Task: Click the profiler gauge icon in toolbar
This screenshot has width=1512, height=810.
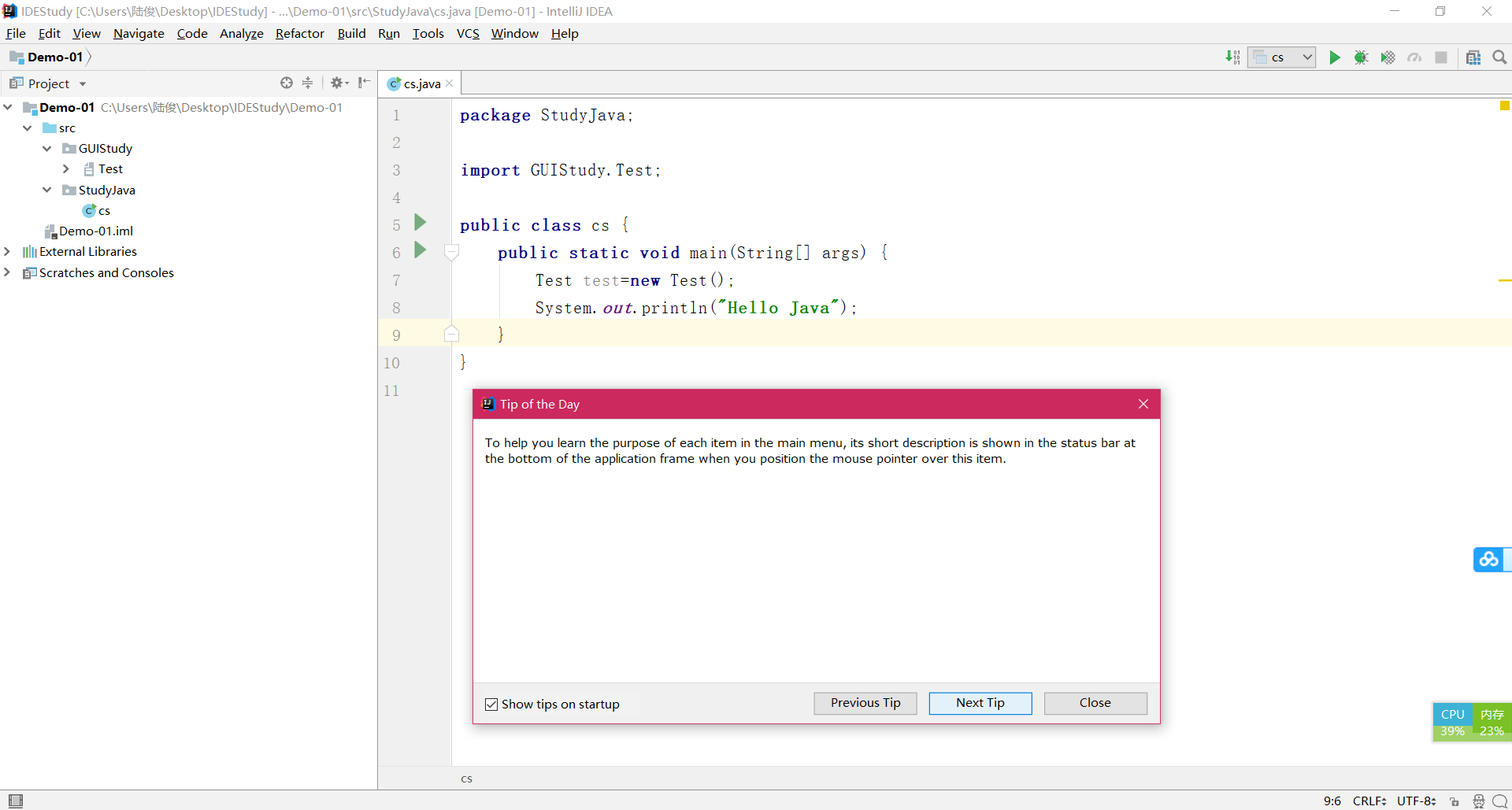Action: tap(1414, 57)
